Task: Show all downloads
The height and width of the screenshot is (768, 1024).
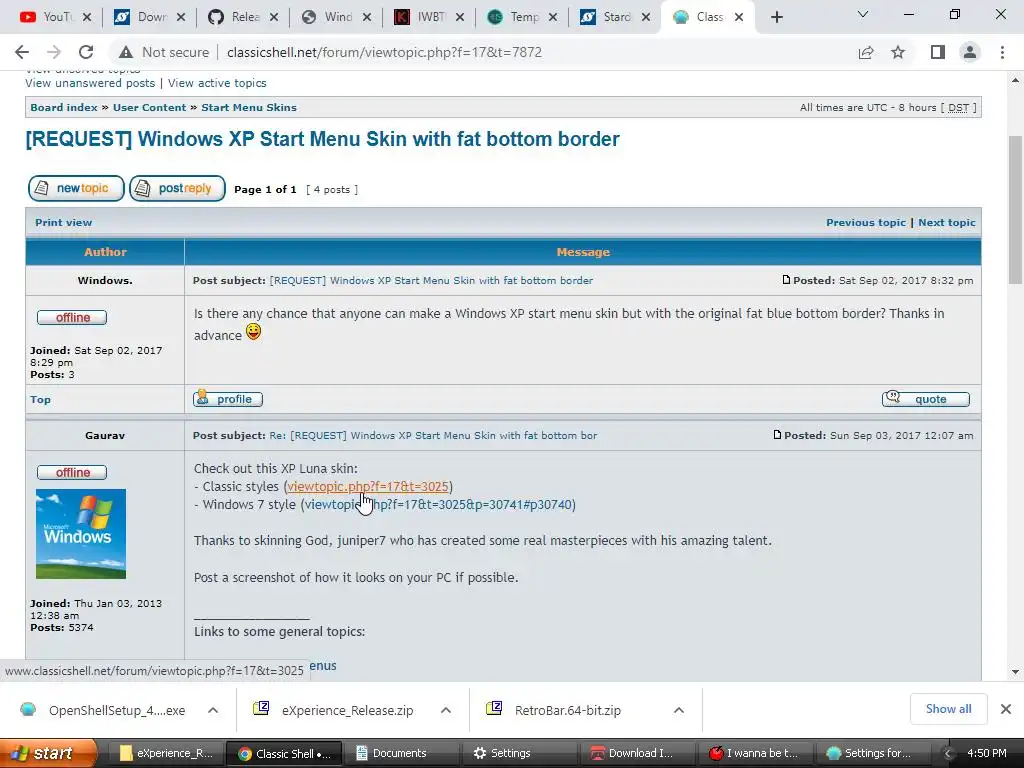Action: coord(948,709)
